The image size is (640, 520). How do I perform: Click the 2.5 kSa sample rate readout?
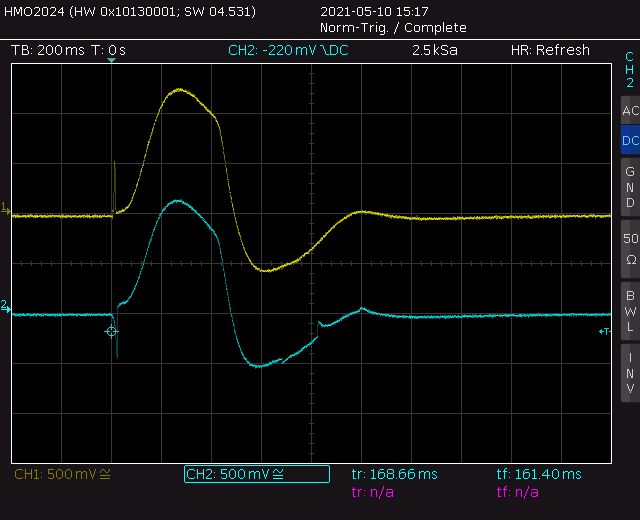pyautogui.click(x=435, y=50)
